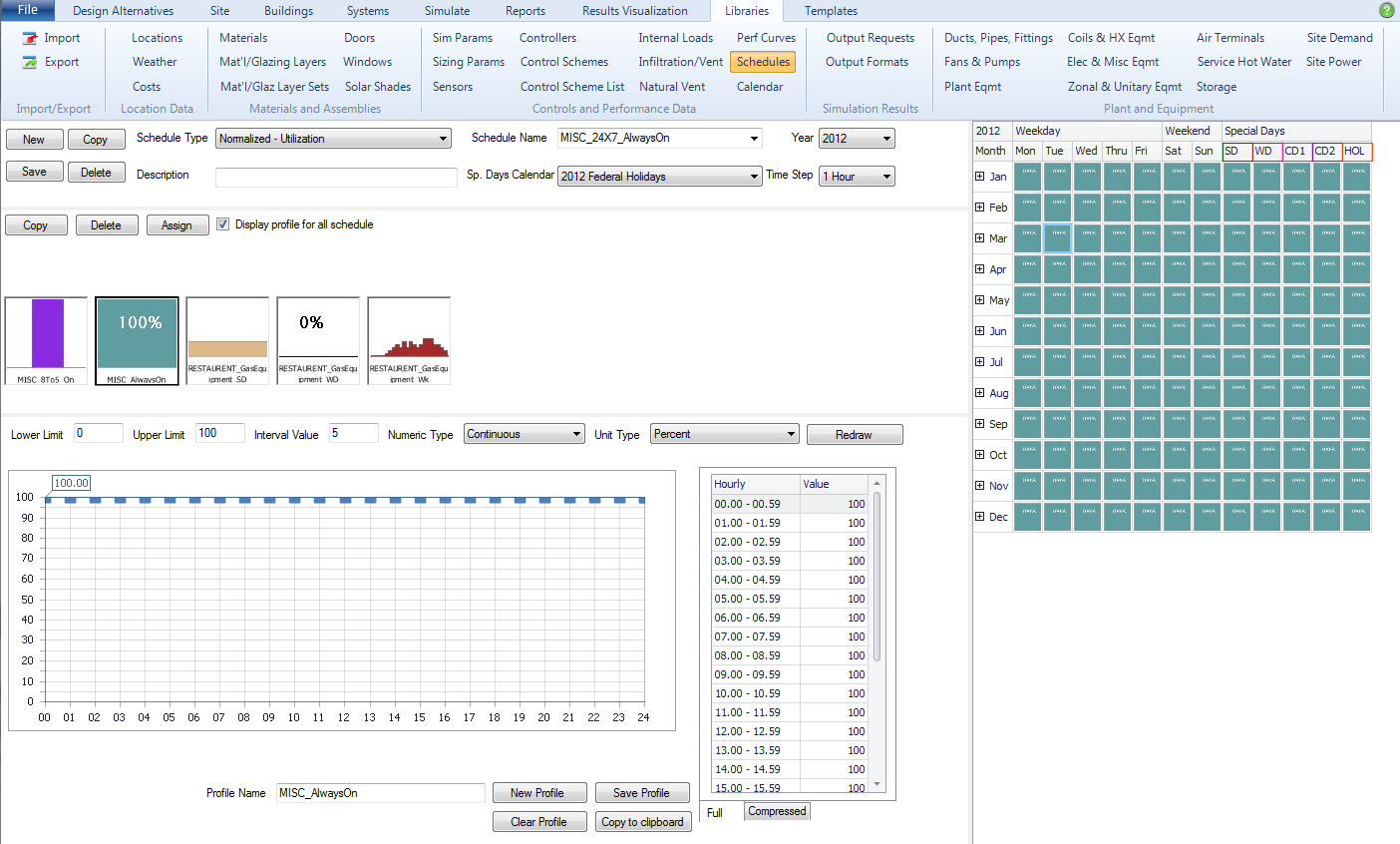The image size is (1400, 844).
Task: Click the SD special day column header
Action: pos(1237,152)
